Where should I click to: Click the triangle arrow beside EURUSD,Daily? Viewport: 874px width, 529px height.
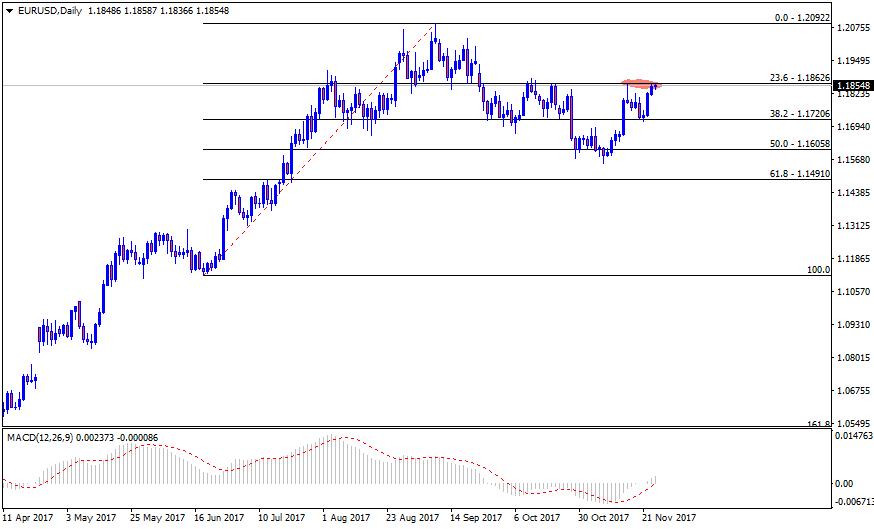pos(9,11)
